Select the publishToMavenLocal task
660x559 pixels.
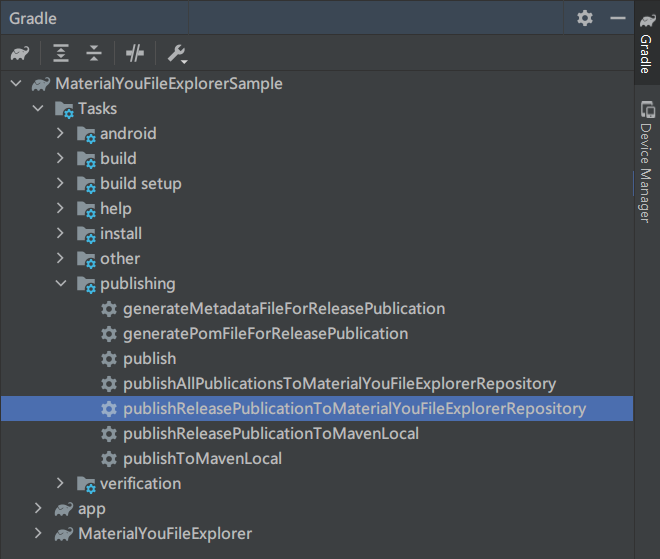[x=202, y=459]
